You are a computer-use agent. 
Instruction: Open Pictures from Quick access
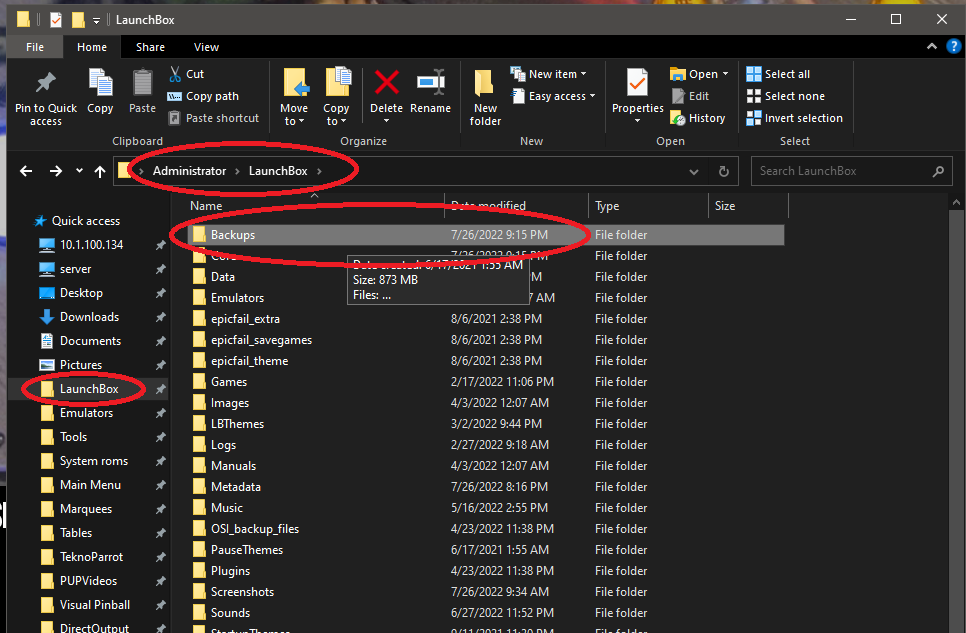pos(70,365)
